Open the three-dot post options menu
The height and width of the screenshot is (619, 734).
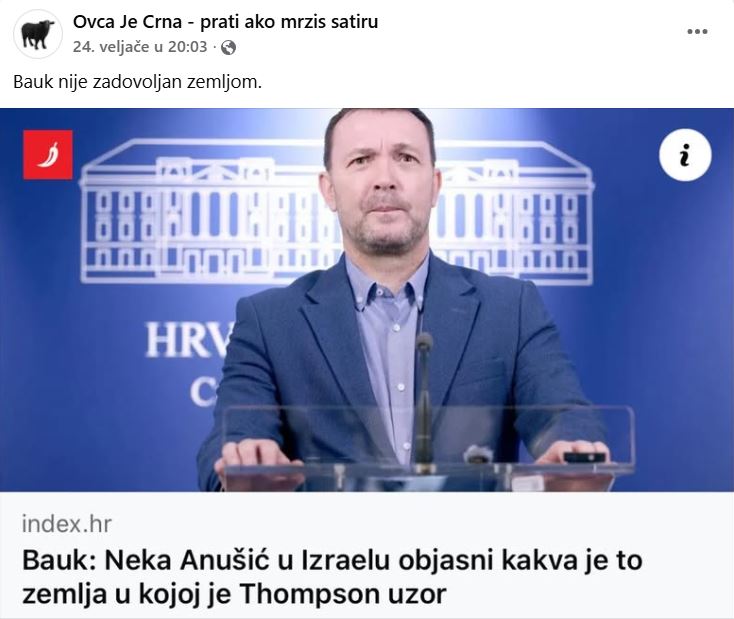point(697,32)
